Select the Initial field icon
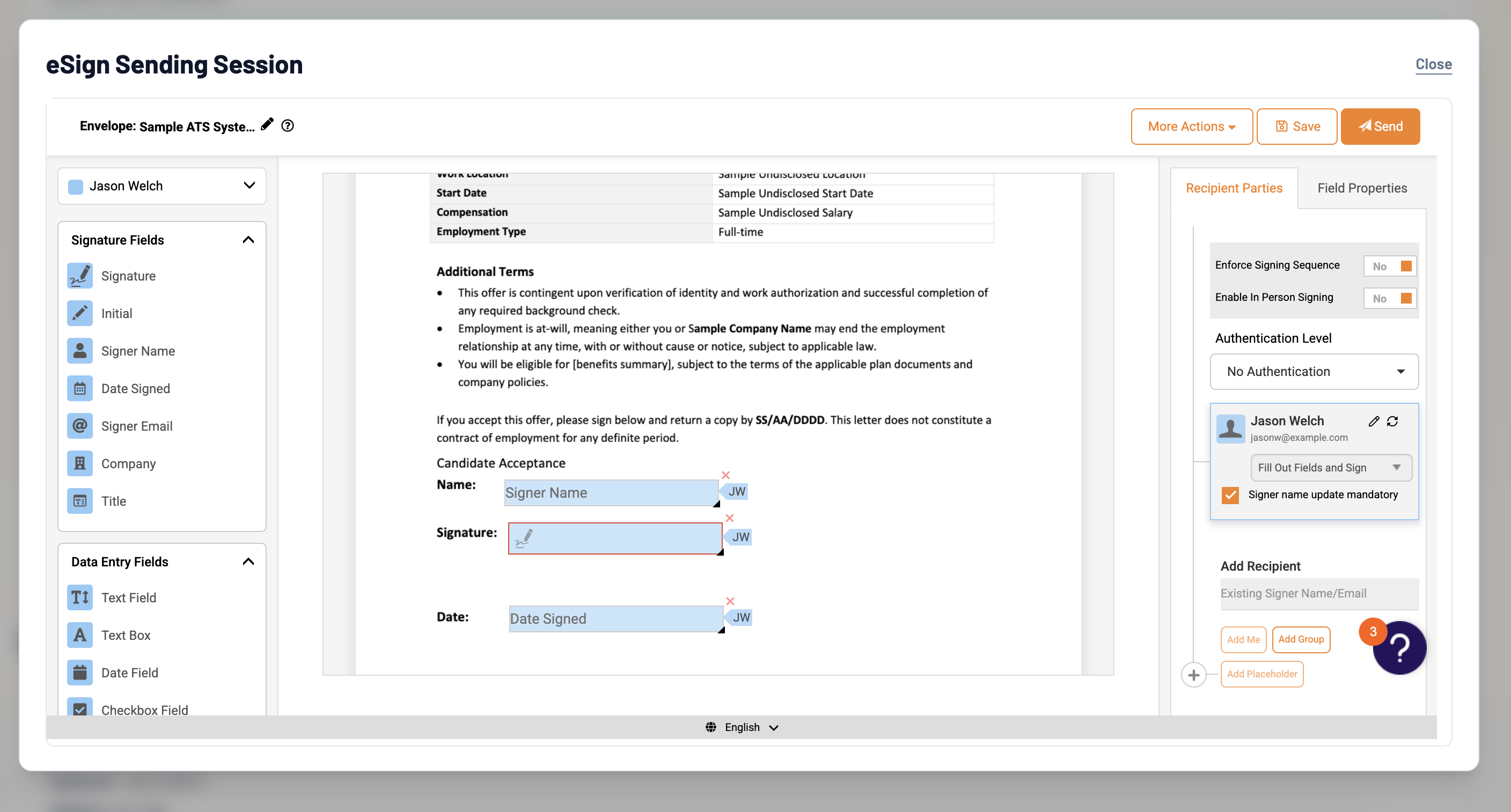Screen dimensions: 1511x812 pyautogui.click(x=80, y=313)
